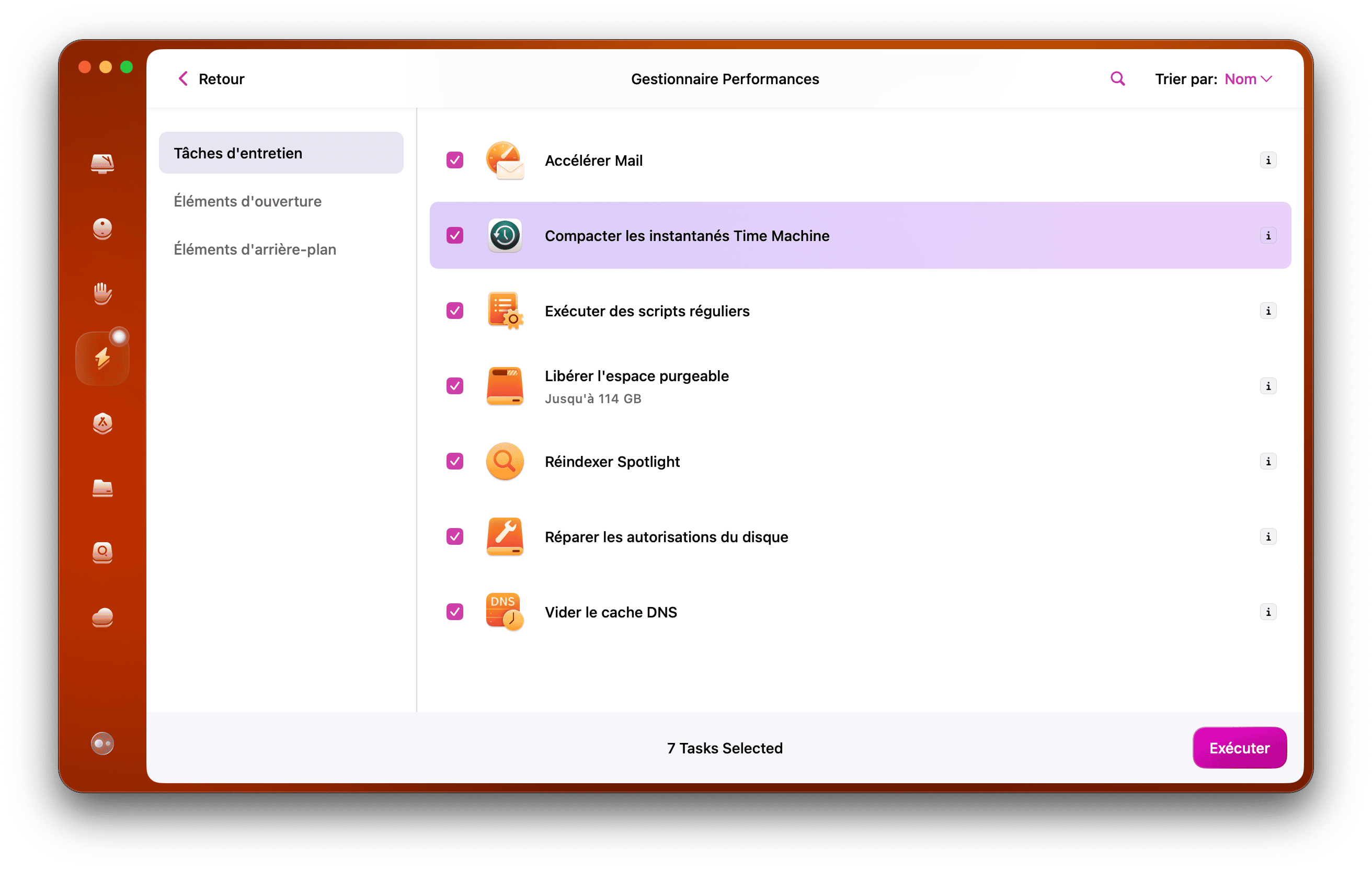Open the Applications sidebar icon
1372x870 pixels.
pos(102,423)
